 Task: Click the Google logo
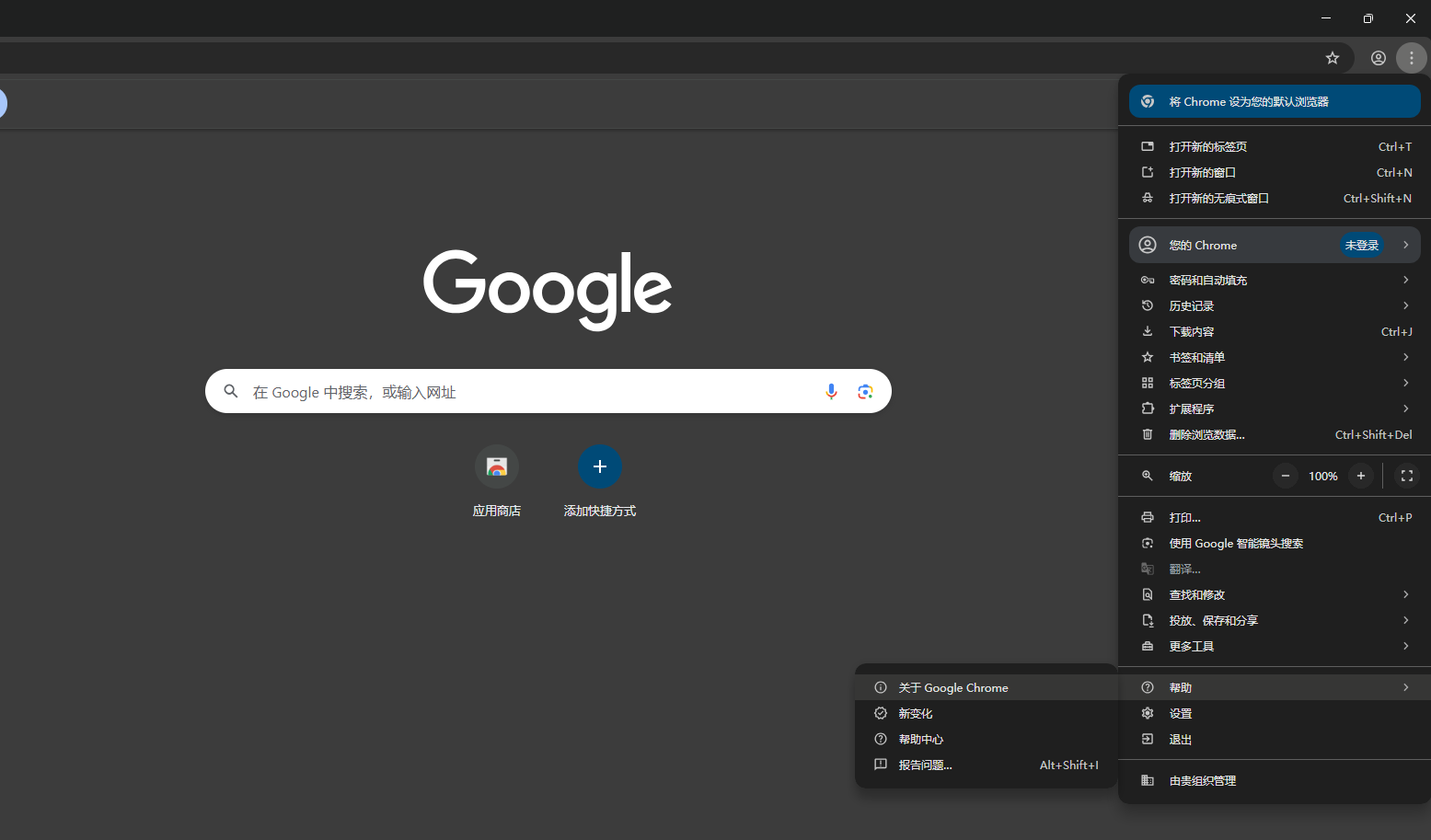pyautogui.click(x=548, y=289)
